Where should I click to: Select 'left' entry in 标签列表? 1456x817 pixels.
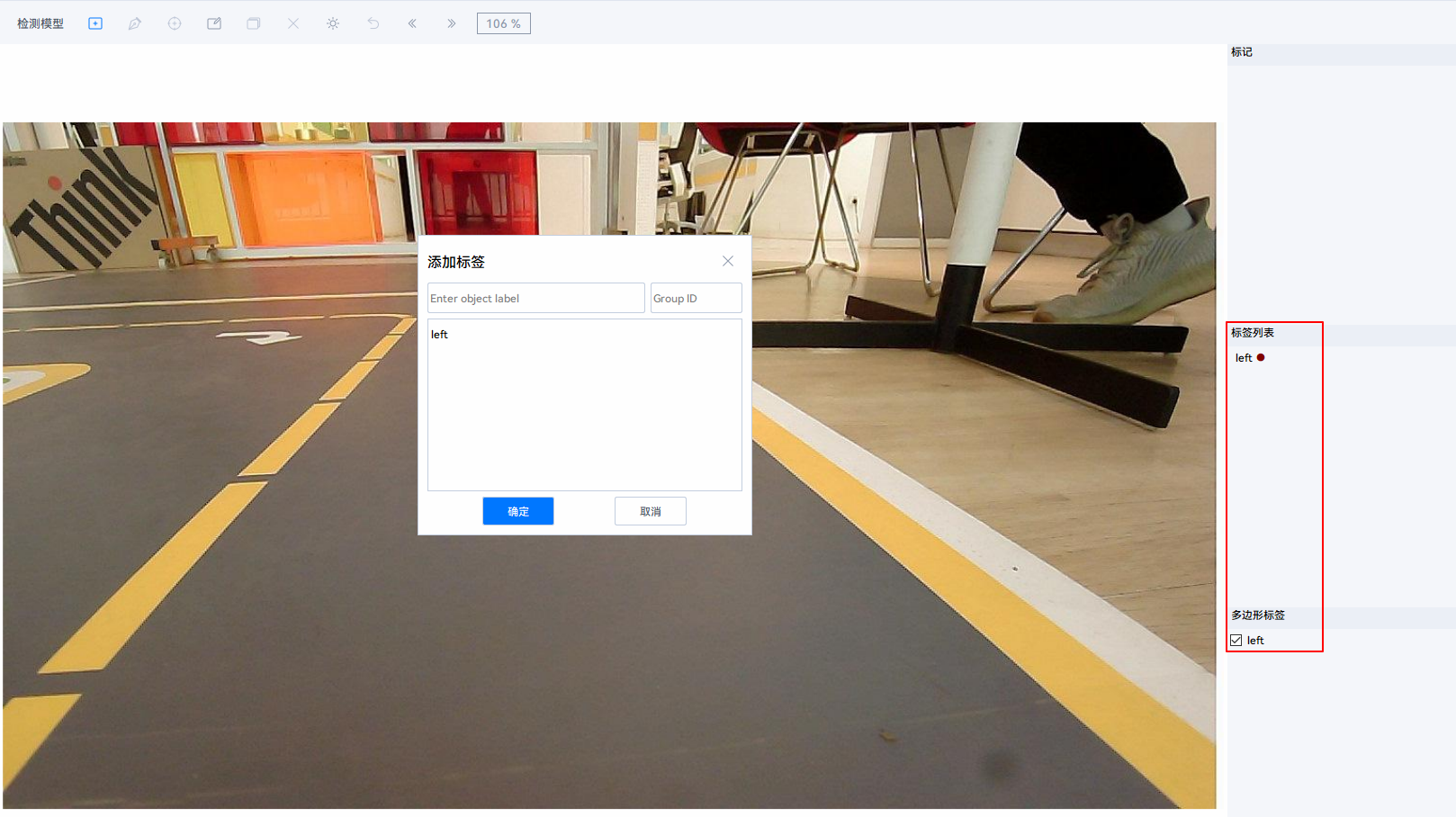click(x=1244, y=358)
